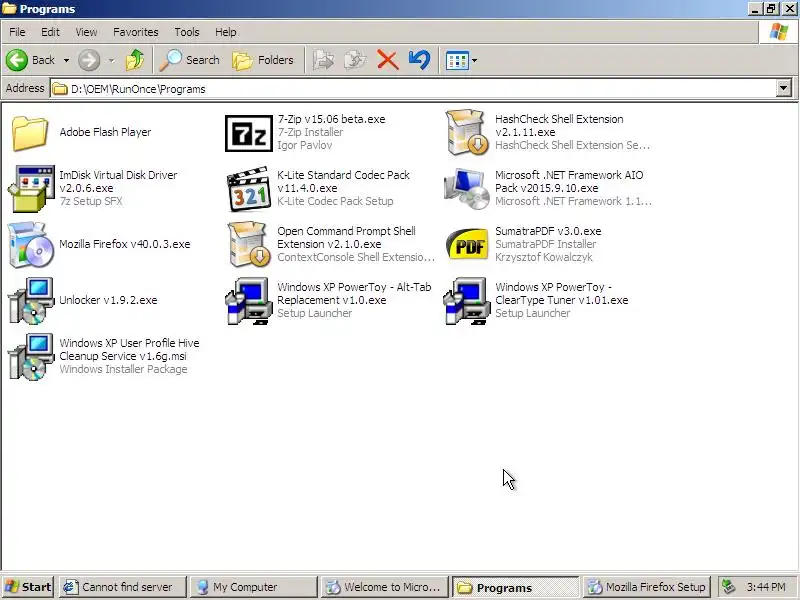Open the Favorites menu
Screen dimensions: 800x600
pyautogui.click(x=136, y=32)
